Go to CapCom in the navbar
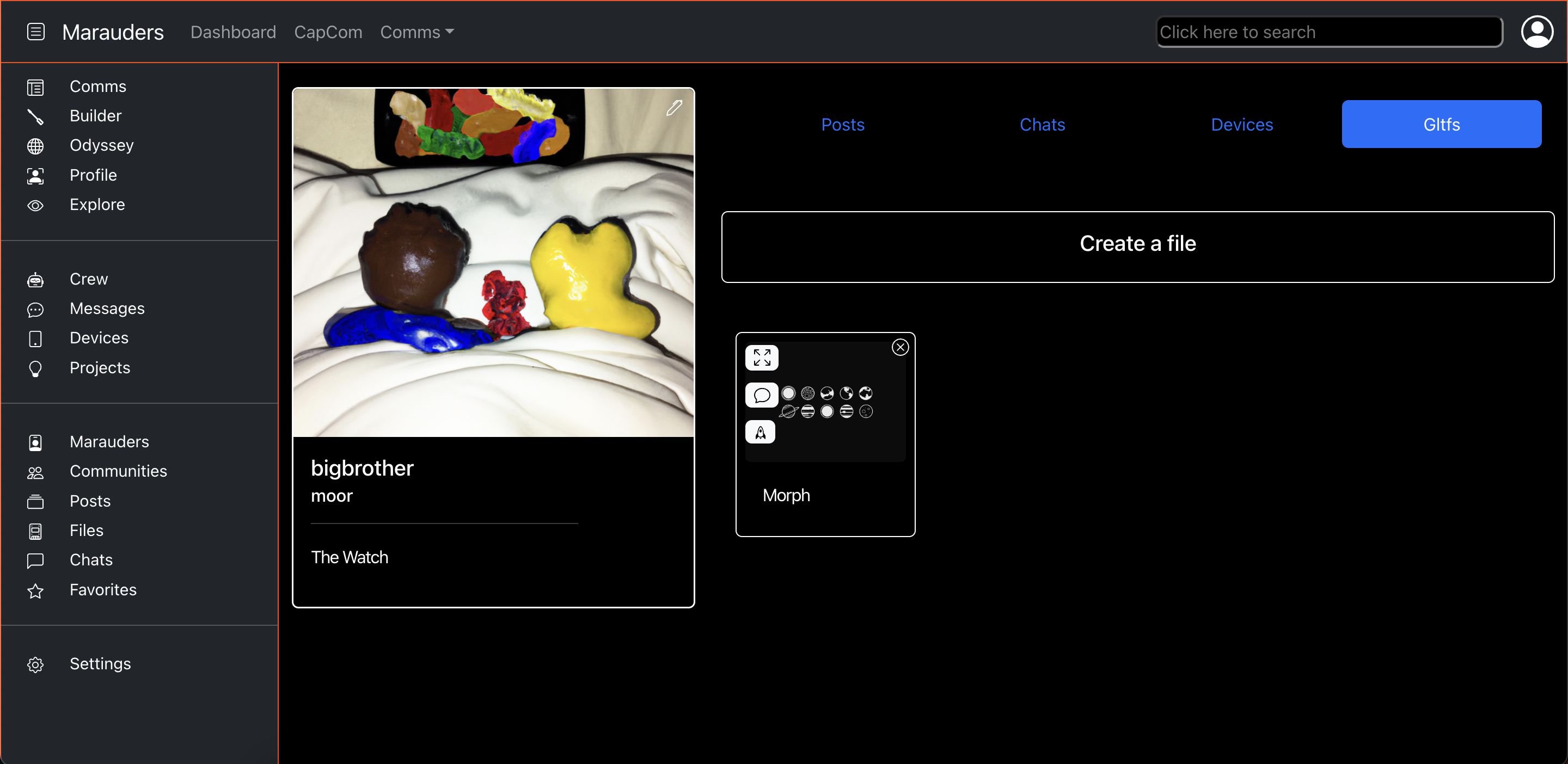This screenshot has height=764, width=1568. 328,32
